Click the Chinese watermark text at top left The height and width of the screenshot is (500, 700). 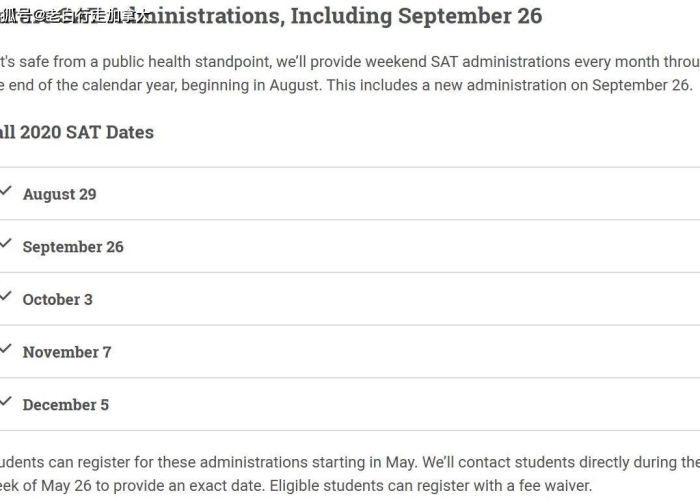pyautogui.click(x=74, y=16)
